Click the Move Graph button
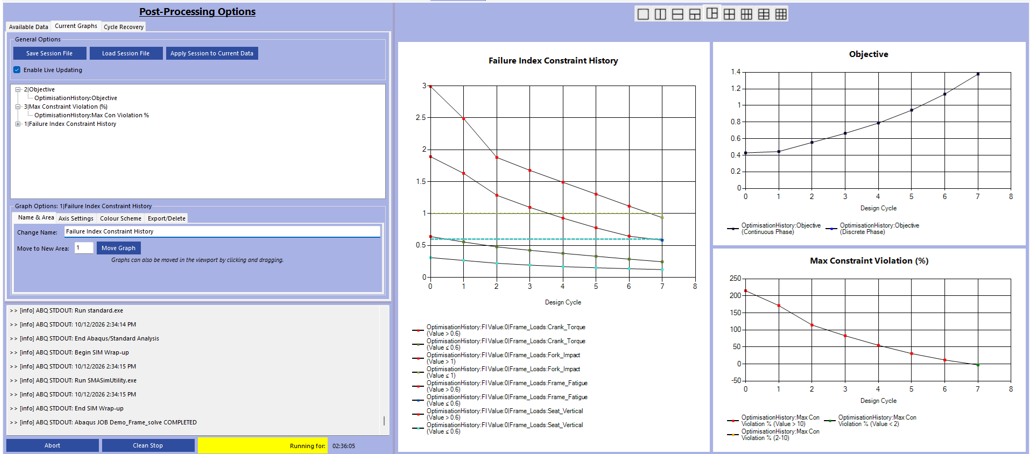1032x455 pixels. click(x=118, y=248)
